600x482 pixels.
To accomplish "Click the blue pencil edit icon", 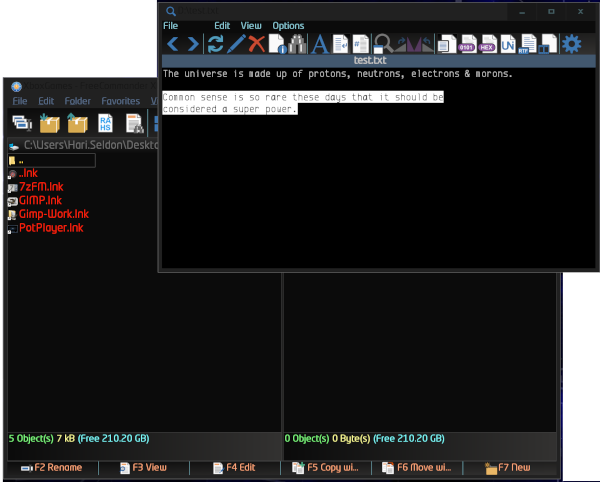I will 236,44.
